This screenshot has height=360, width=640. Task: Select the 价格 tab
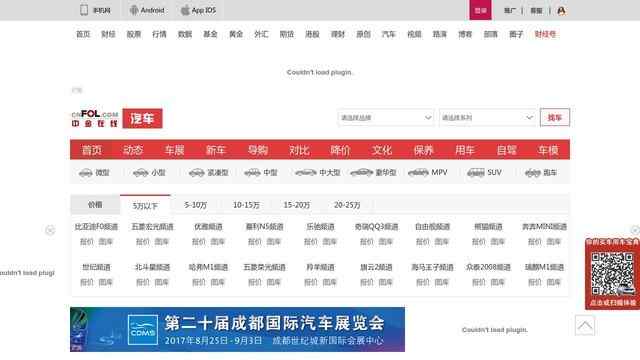tap(95, 204)
